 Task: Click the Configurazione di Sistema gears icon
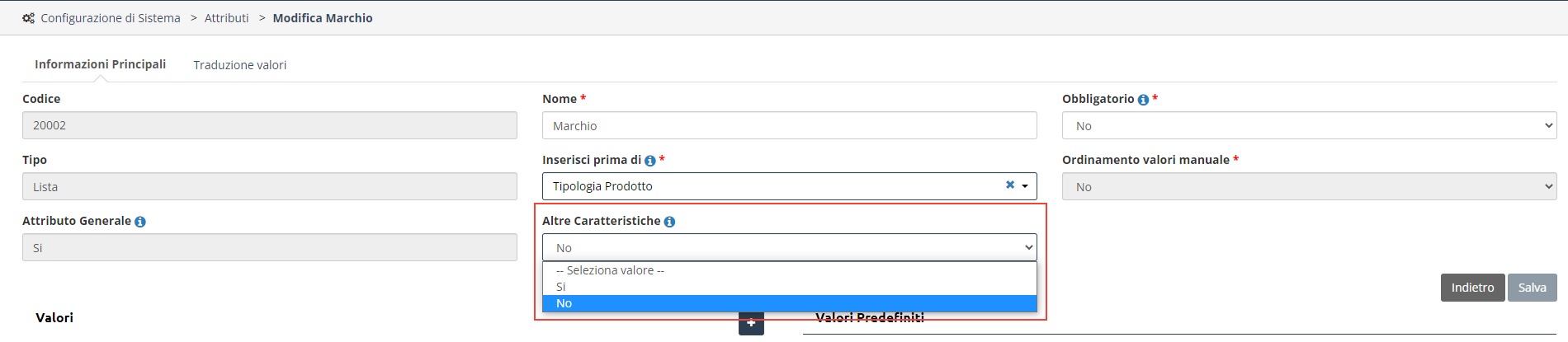point(29,18)
